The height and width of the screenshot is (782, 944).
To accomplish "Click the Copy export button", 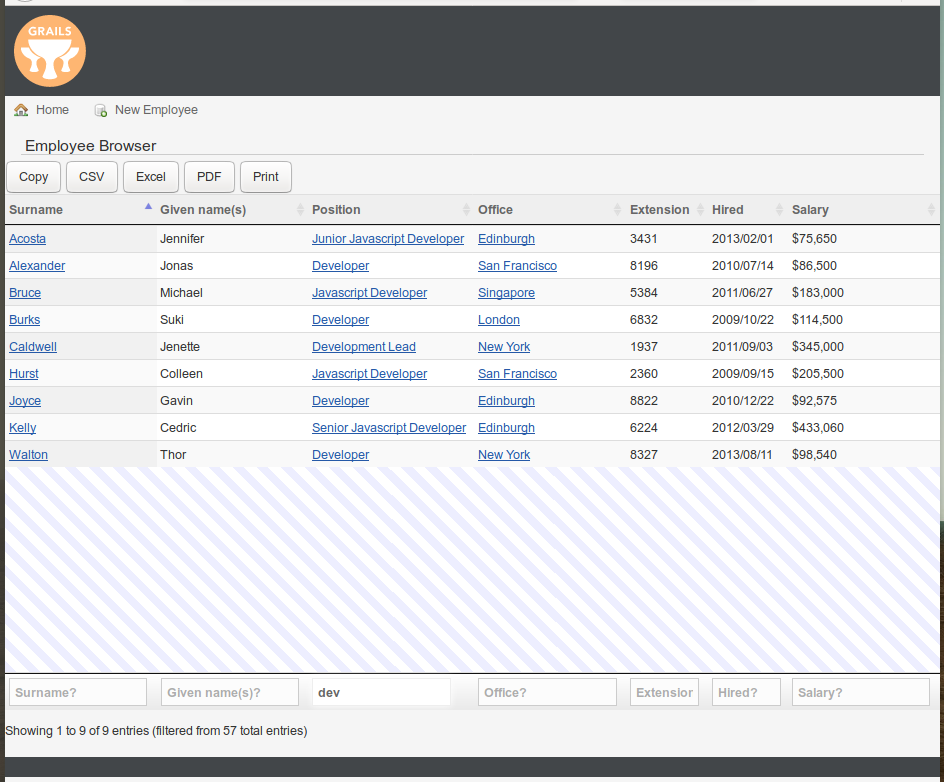I will tap(33, 176).
